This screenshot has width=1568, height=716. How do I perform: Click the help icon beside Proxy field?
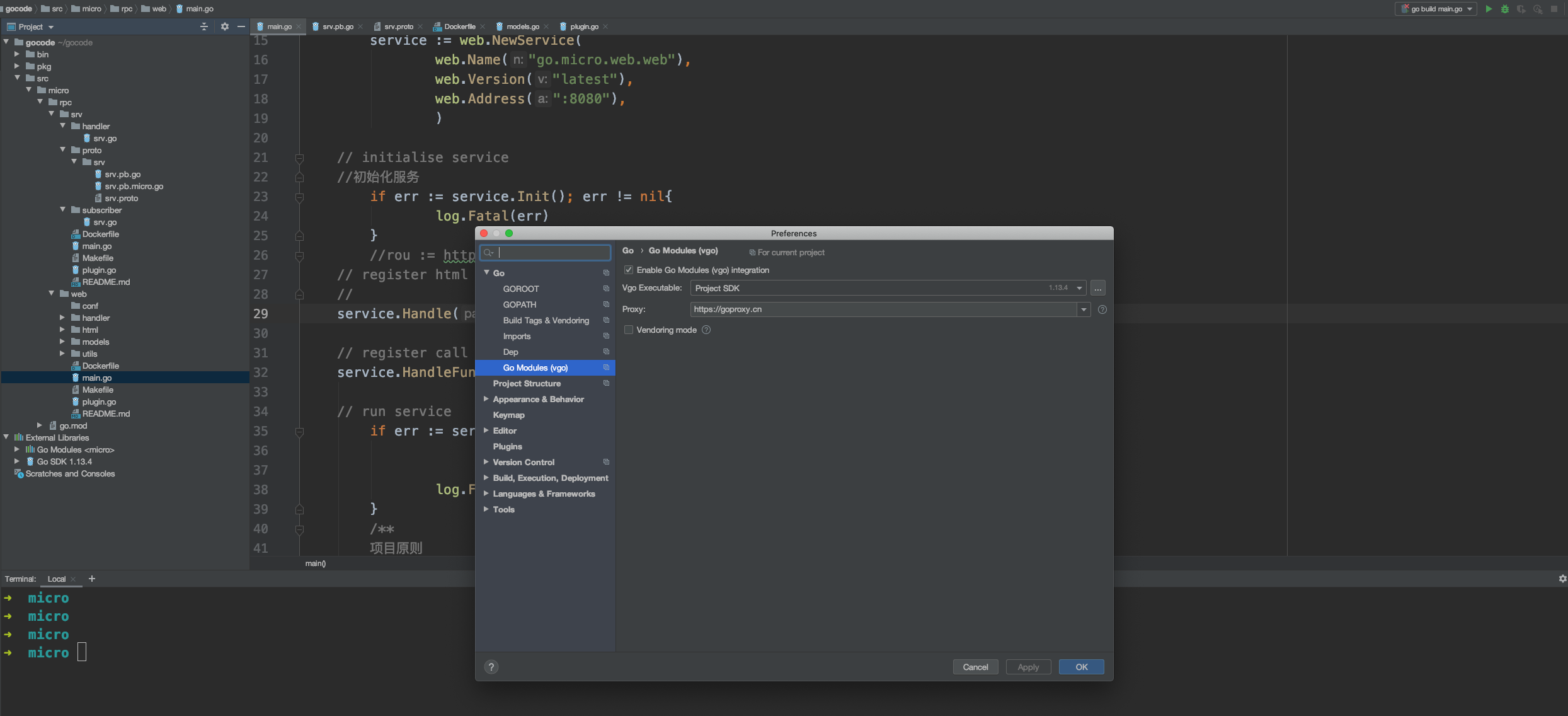[1102, 309]
